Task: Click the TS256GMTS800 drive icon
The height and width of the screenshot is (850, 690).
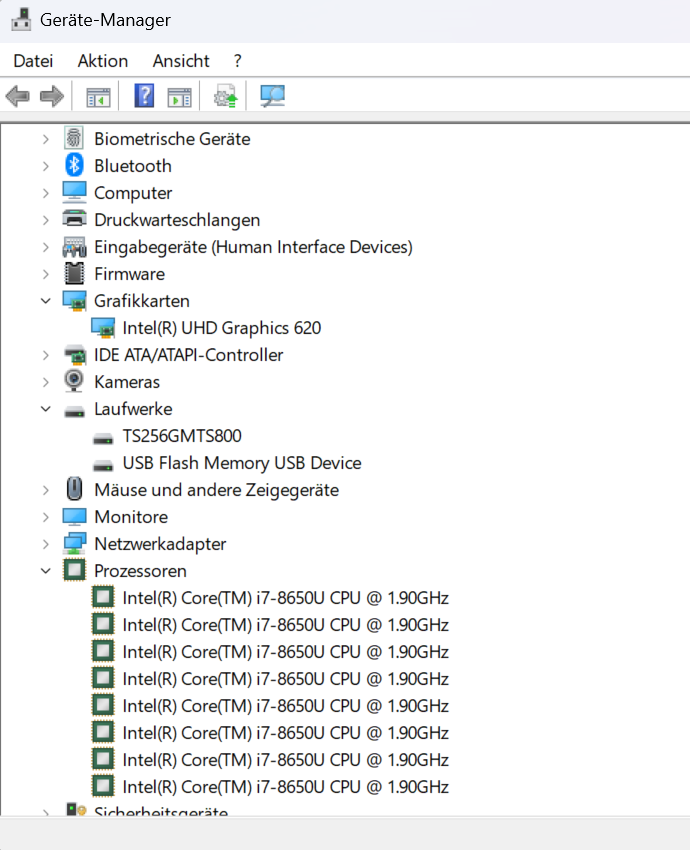Action: pos(103,439)
